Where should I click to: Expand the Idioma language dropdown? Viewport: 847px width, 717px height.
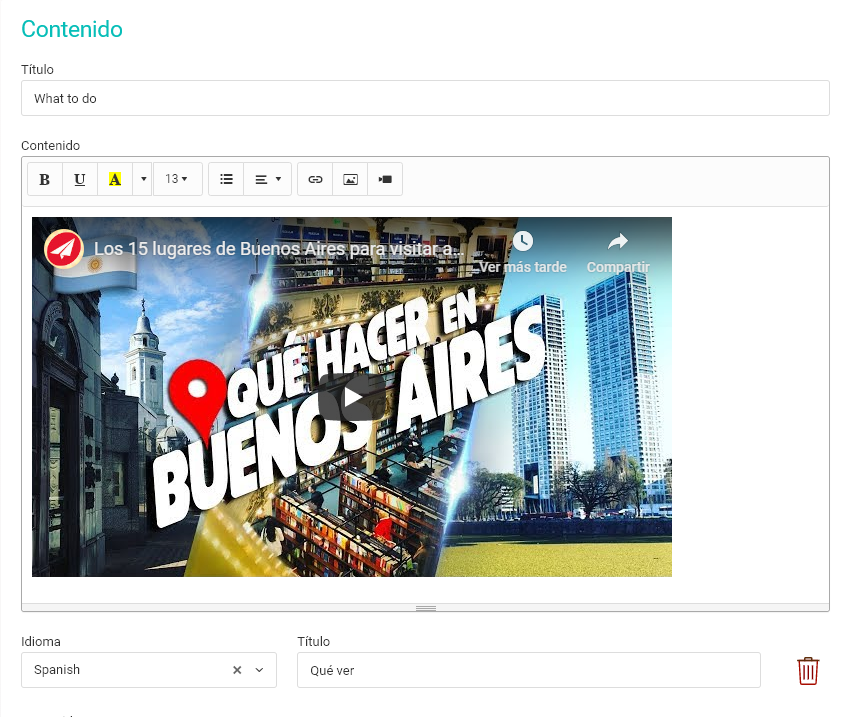[x=259, y=670]
